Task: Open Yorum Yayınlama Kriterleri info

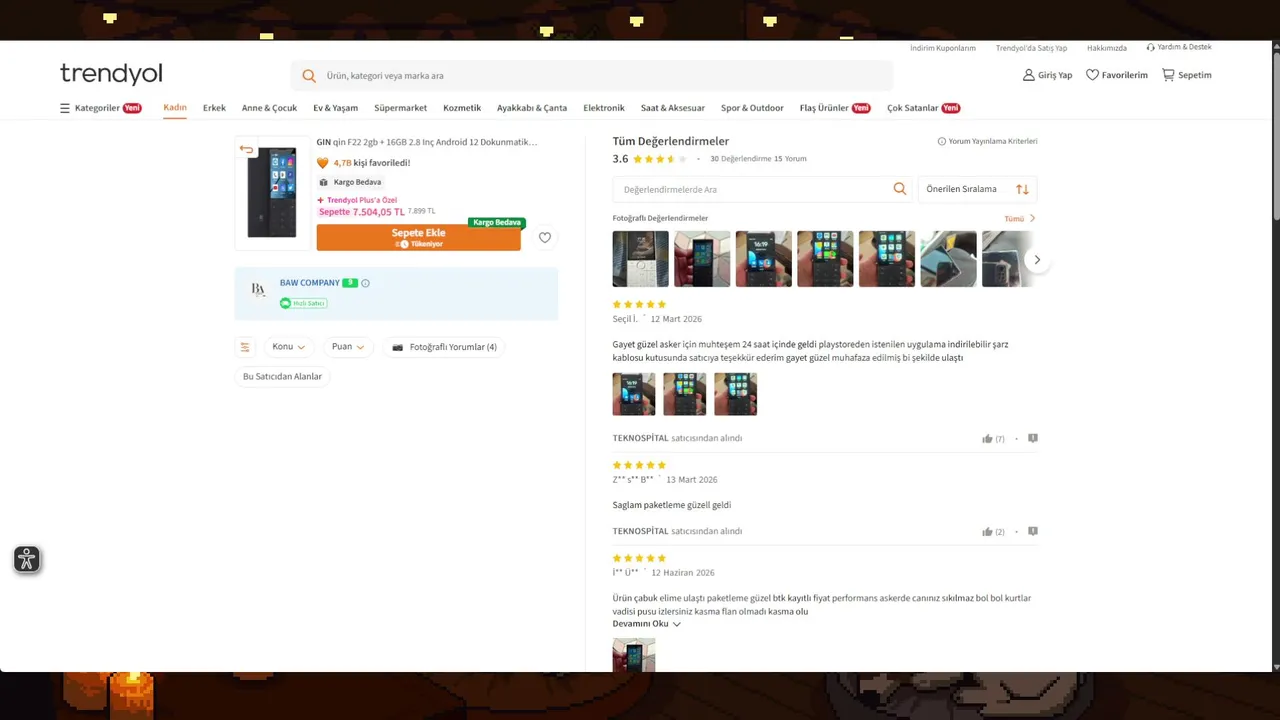Action: 987,141
